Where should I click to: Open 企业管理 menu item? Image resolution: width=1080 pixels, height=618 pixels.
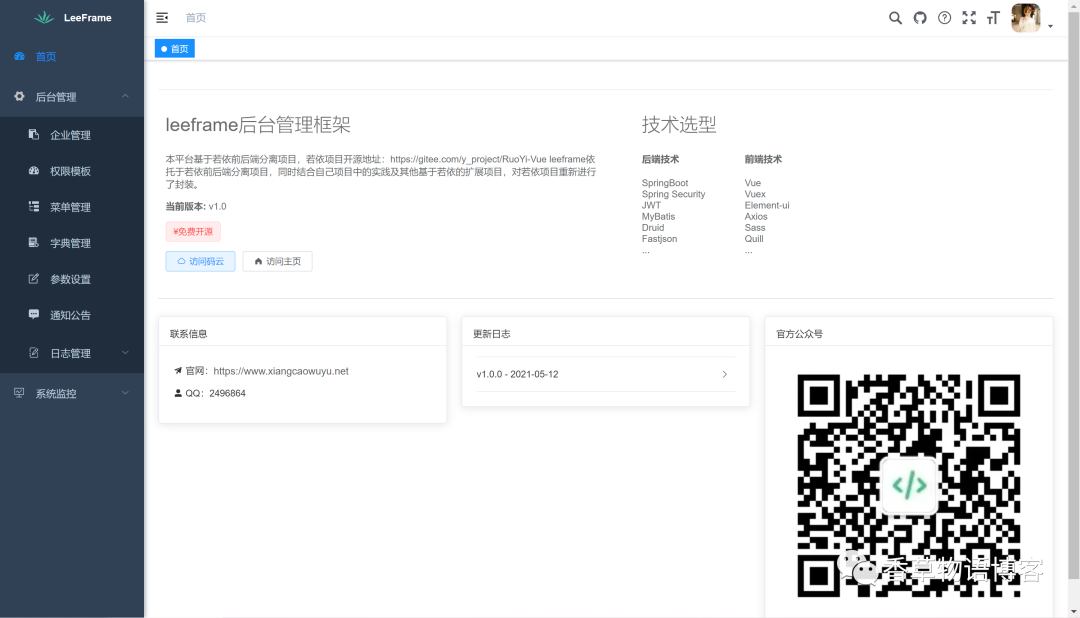[x=72, y=135]
